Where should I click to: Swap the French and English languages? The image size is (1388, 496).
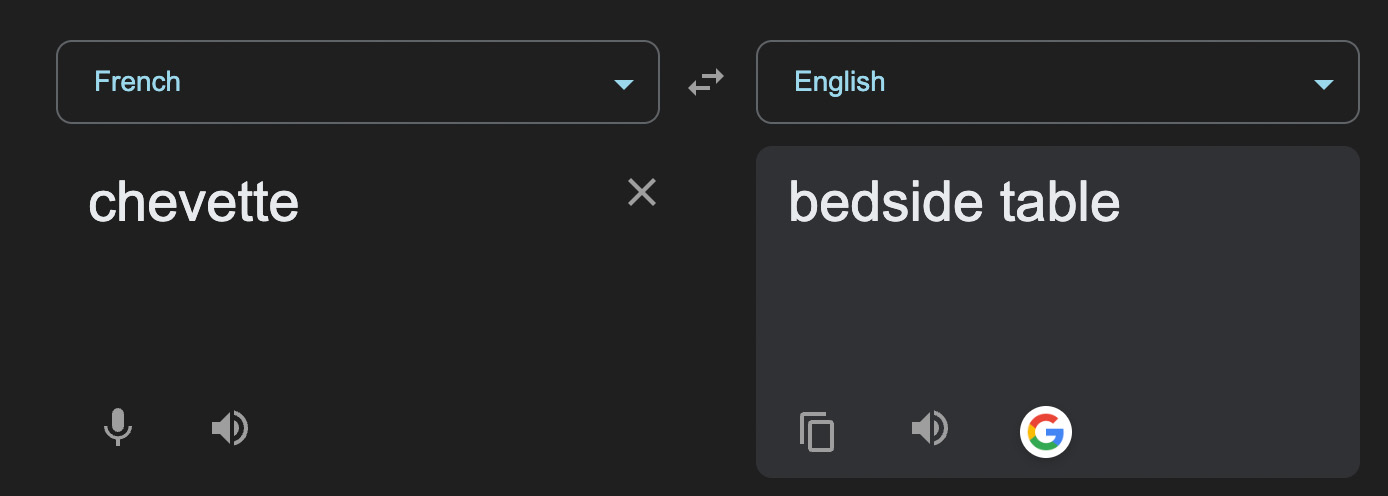[x=706, y=82]
